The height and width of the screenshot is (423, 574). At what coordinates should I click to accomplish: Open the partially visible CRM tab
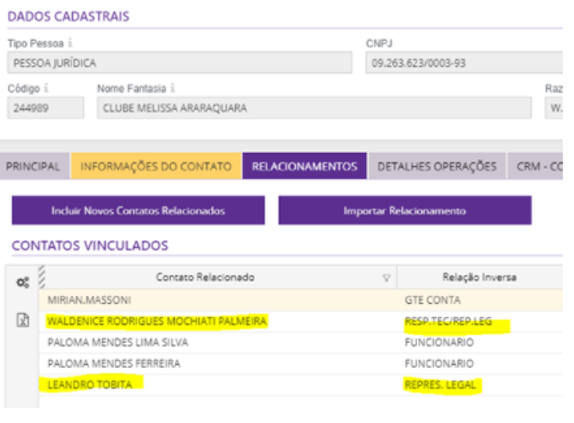535,166
